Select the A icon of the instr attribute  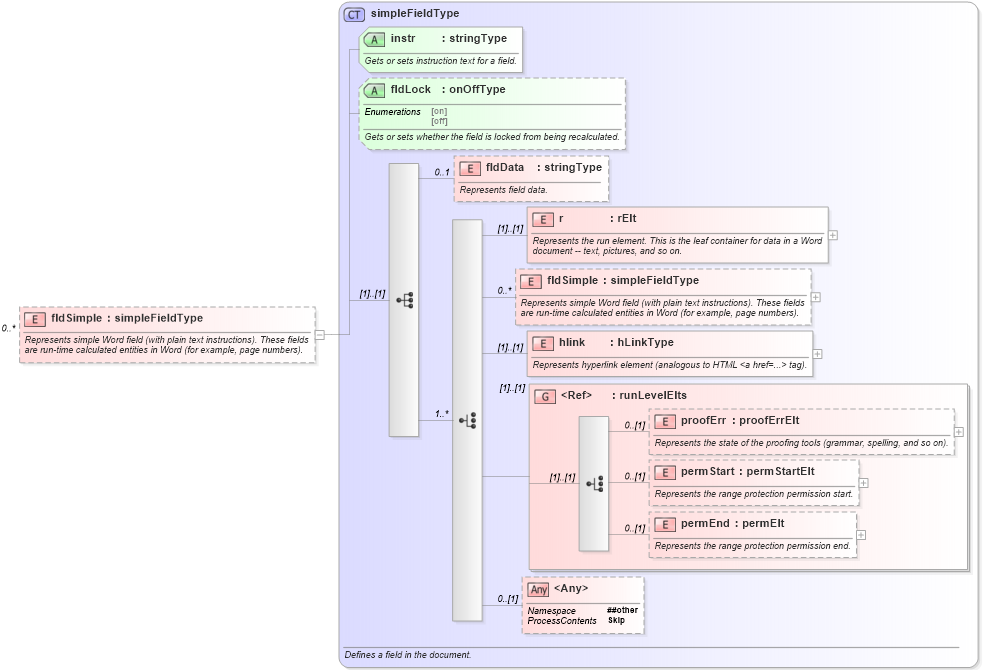pyautogui.click(x=375, y=38)
